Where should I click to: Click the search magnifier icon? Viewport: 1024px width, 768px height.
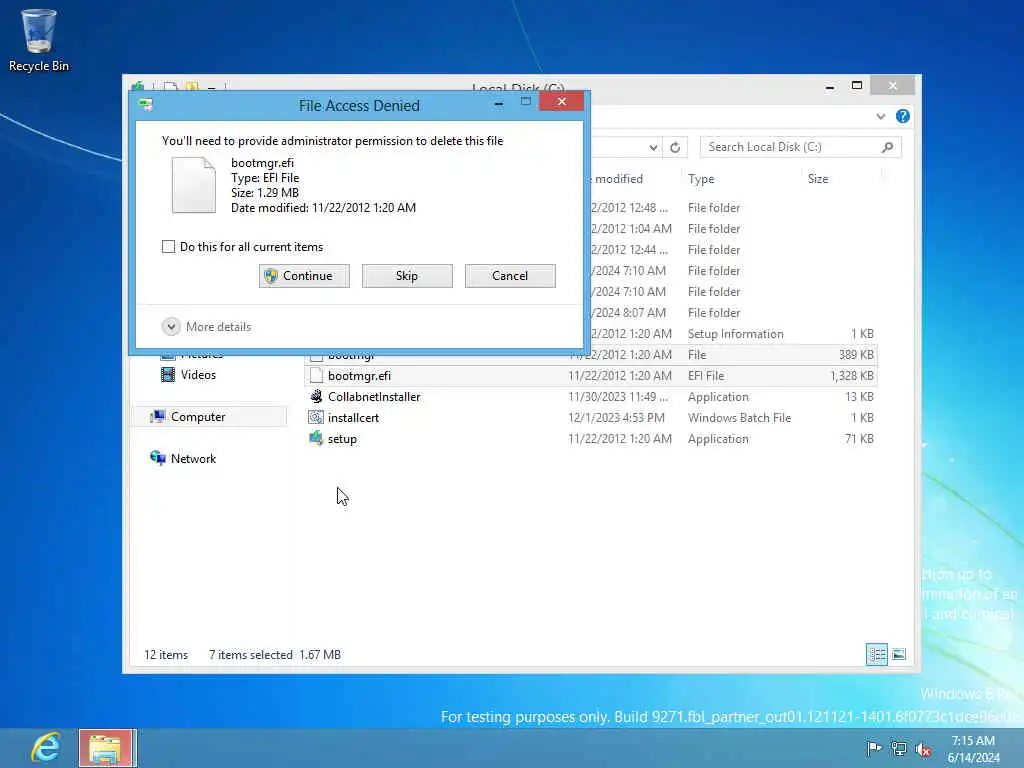887,147
